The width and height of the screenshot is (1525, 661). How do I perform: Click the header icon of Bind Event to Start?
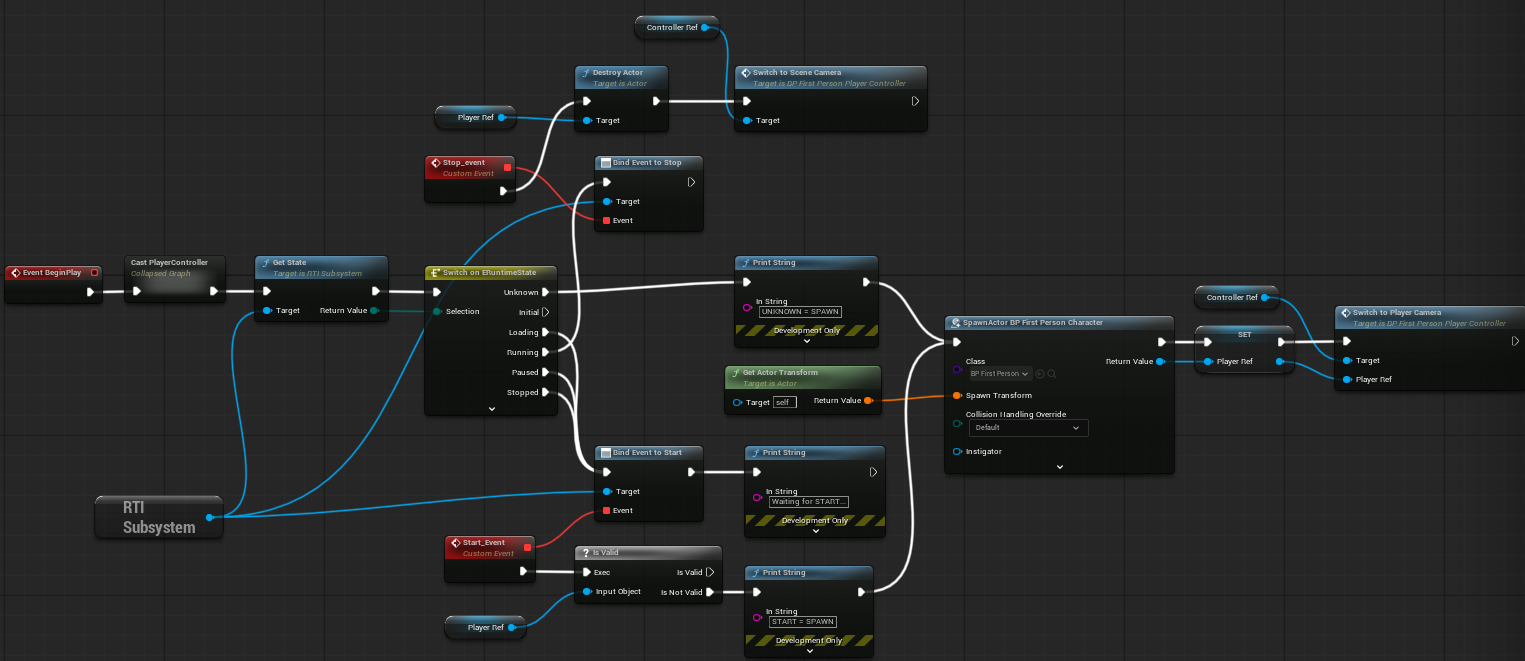[604, 452]
